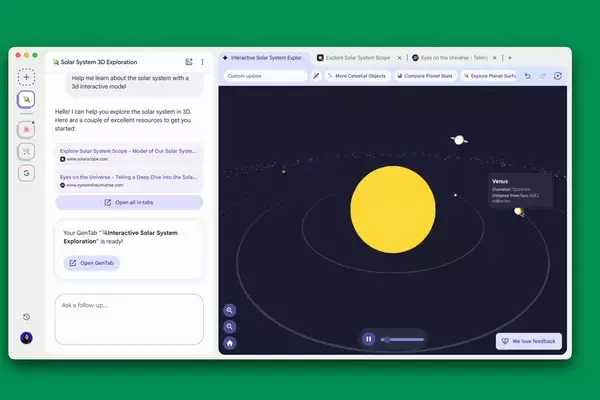Click Explore Planet Surface suggestion

click(x=489, y=76)
